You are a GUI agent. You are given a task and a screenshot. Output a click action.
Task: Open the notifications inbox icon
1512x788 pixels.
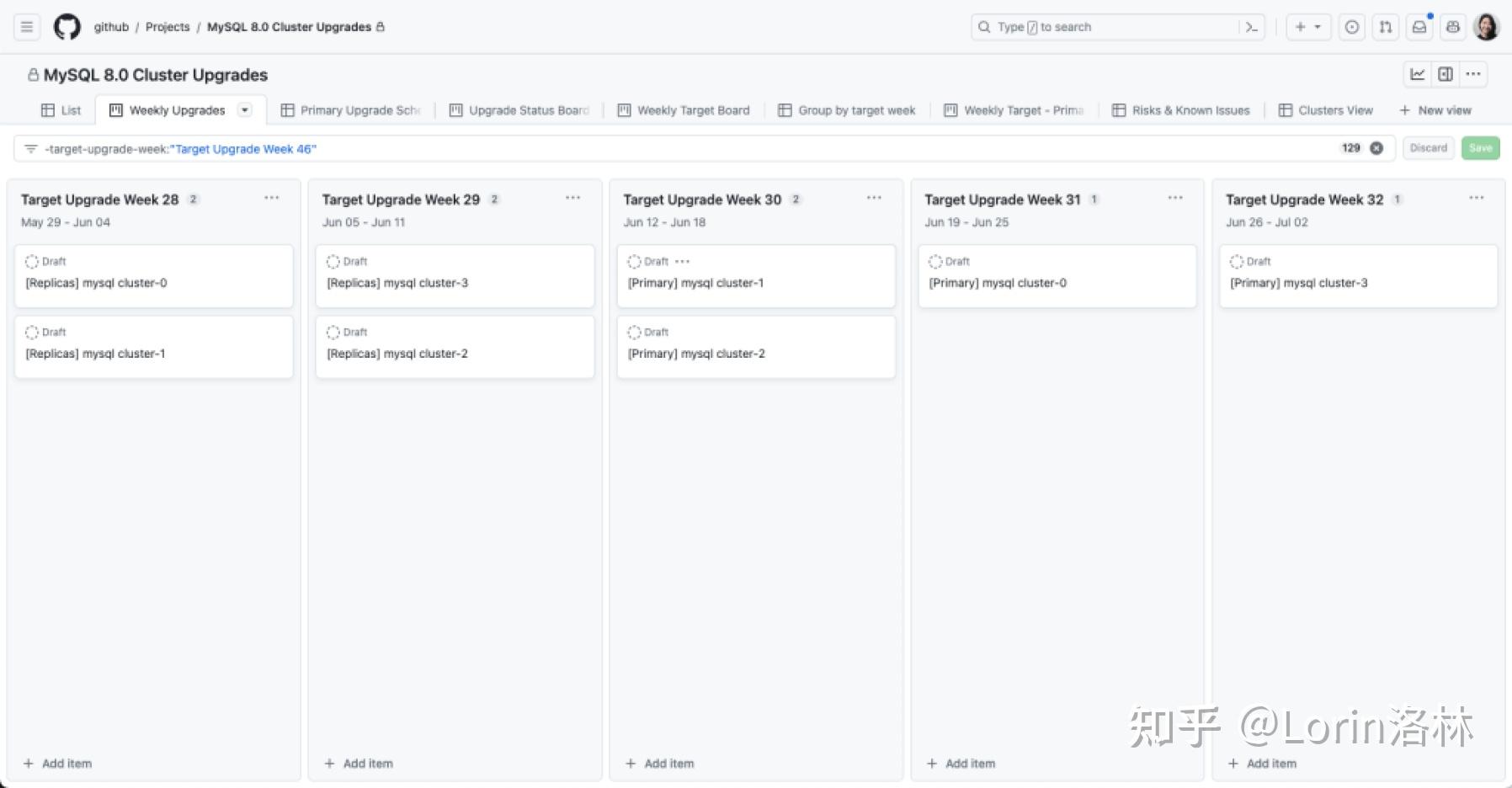pyautogui.click(x=1419, y=27)
